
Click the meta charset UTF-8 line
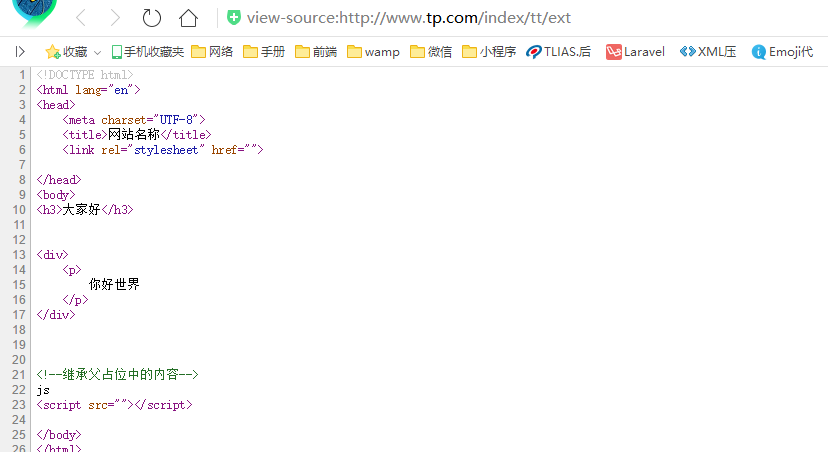[134, 120]
